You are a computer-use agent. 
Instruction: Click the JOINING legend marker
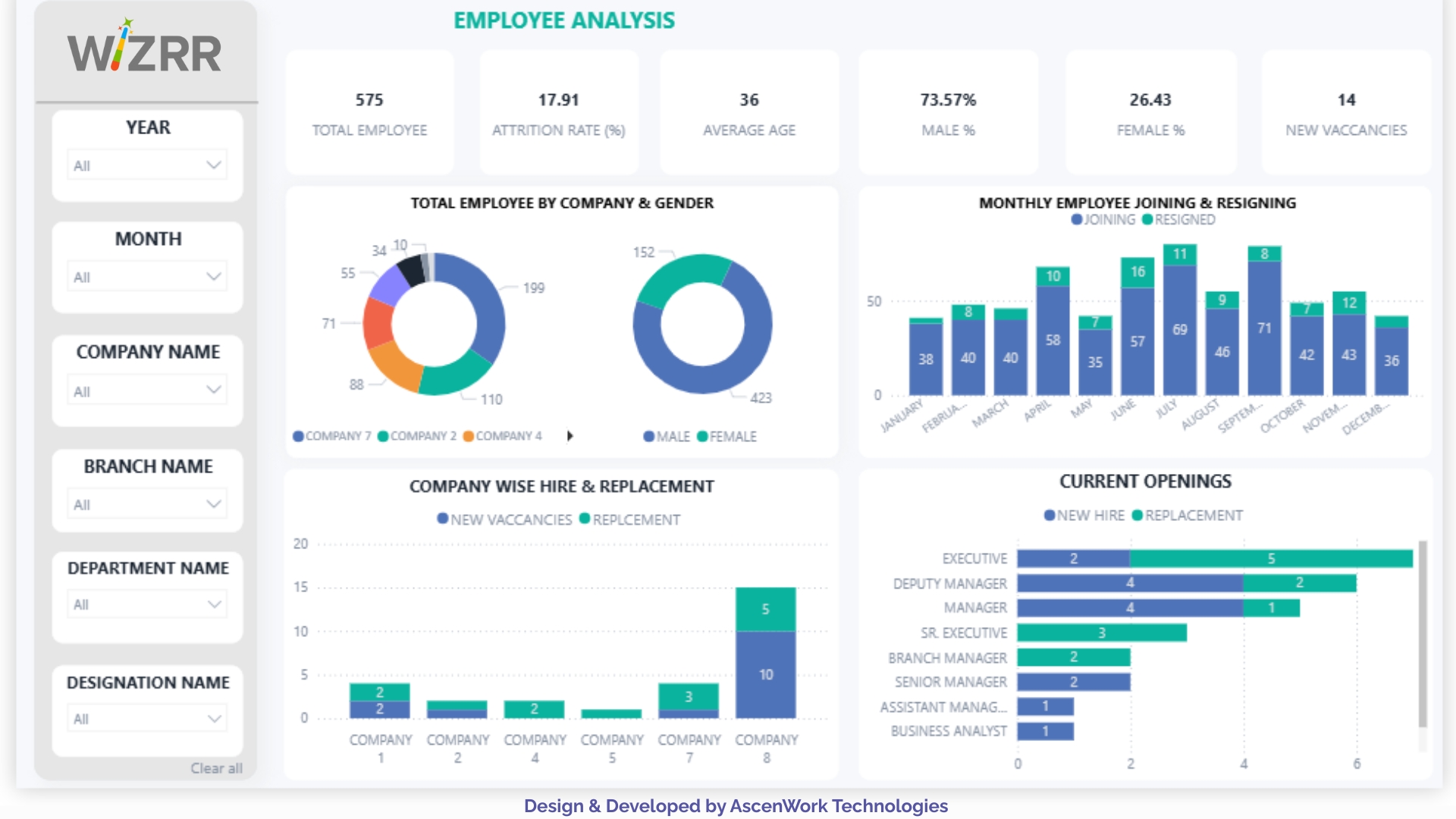1076,220
